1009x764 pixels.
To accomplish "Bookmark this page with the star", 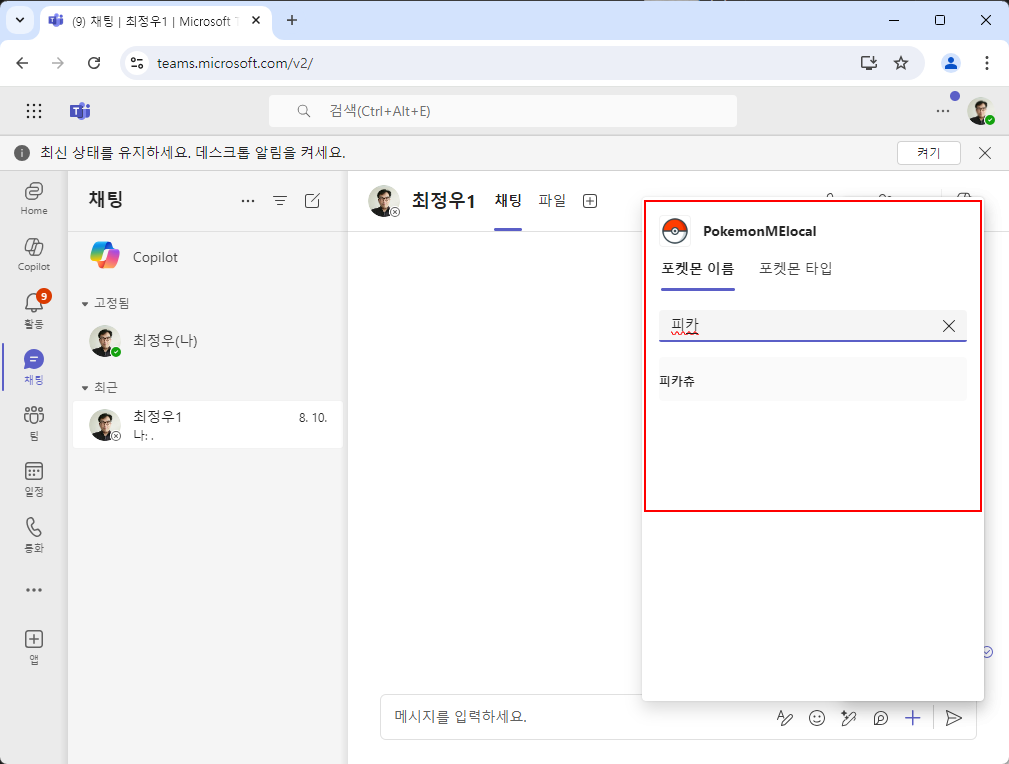I will tap(901, 63).
